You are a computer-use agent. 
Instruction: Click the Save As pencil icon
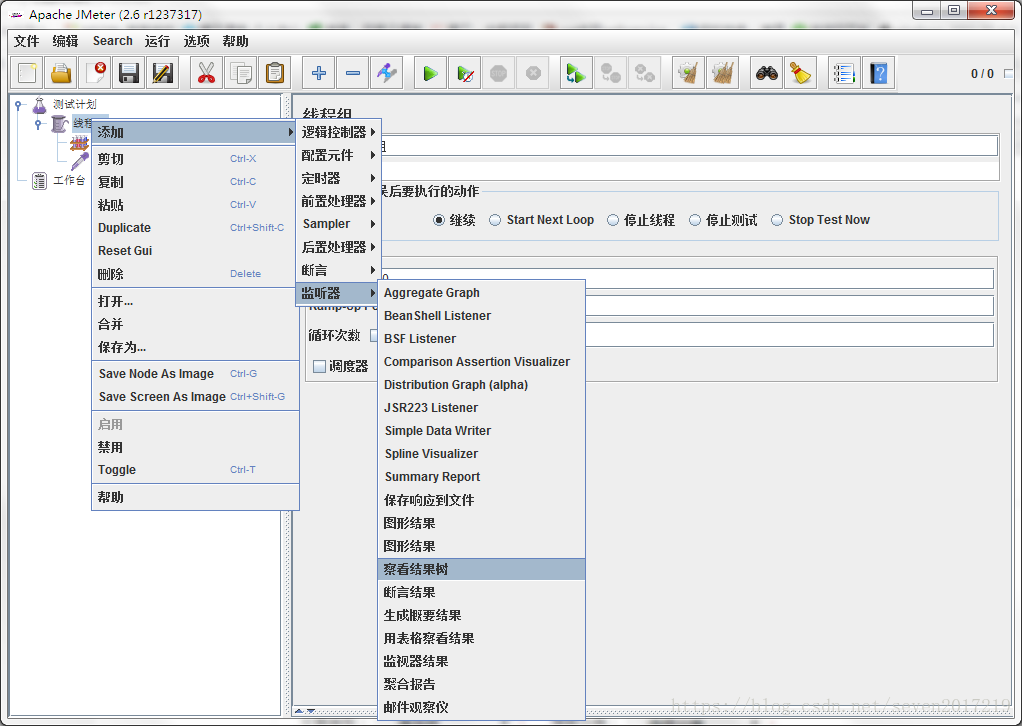163,73
